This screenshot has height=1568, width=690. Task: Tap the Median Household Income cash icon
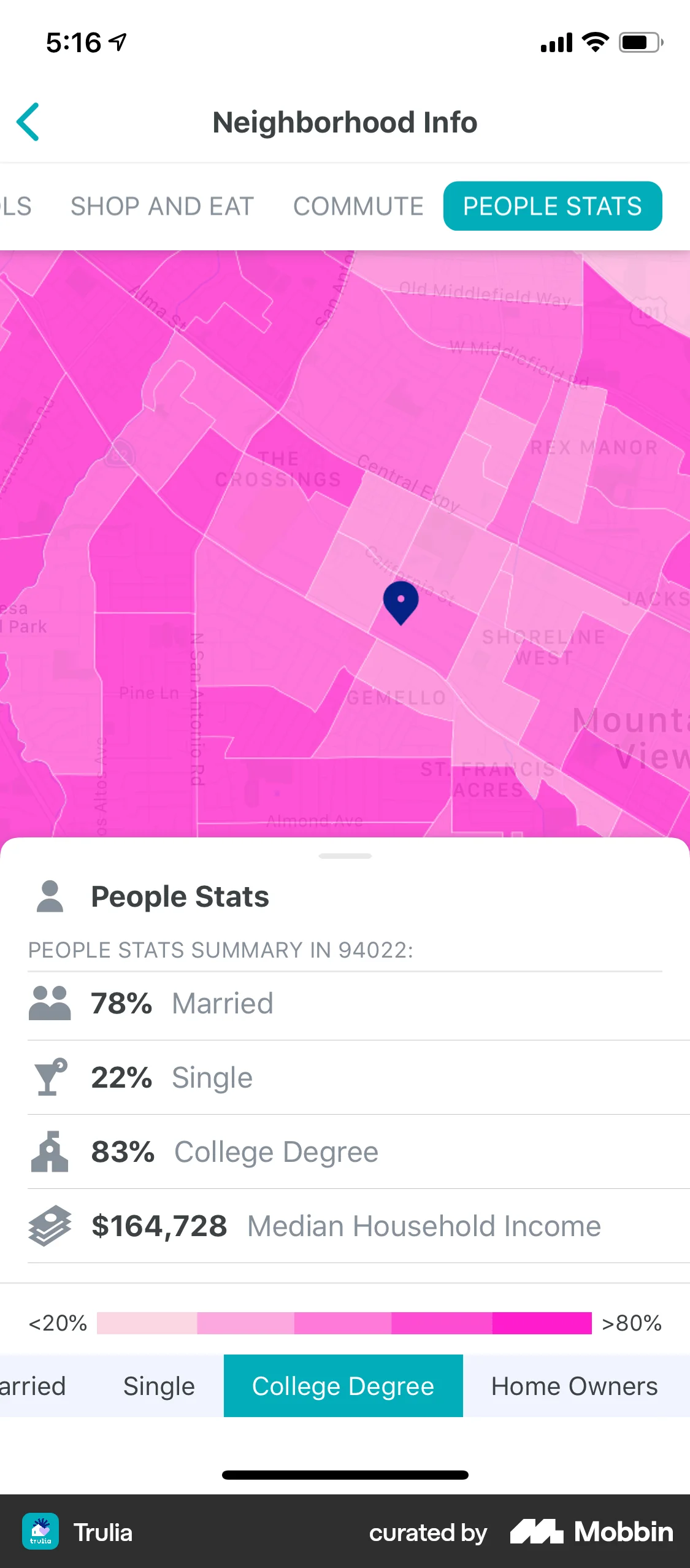point(50,1226)
